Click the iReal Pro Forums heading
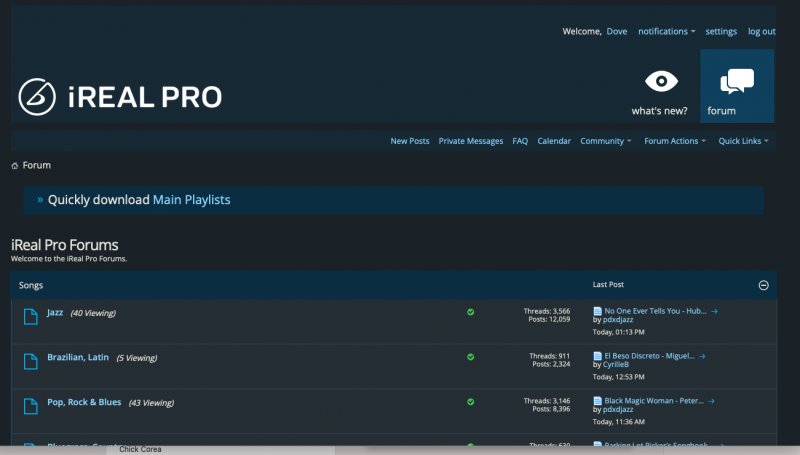The height and width of the screenshot is (455, 800). (x=65, y=245)
